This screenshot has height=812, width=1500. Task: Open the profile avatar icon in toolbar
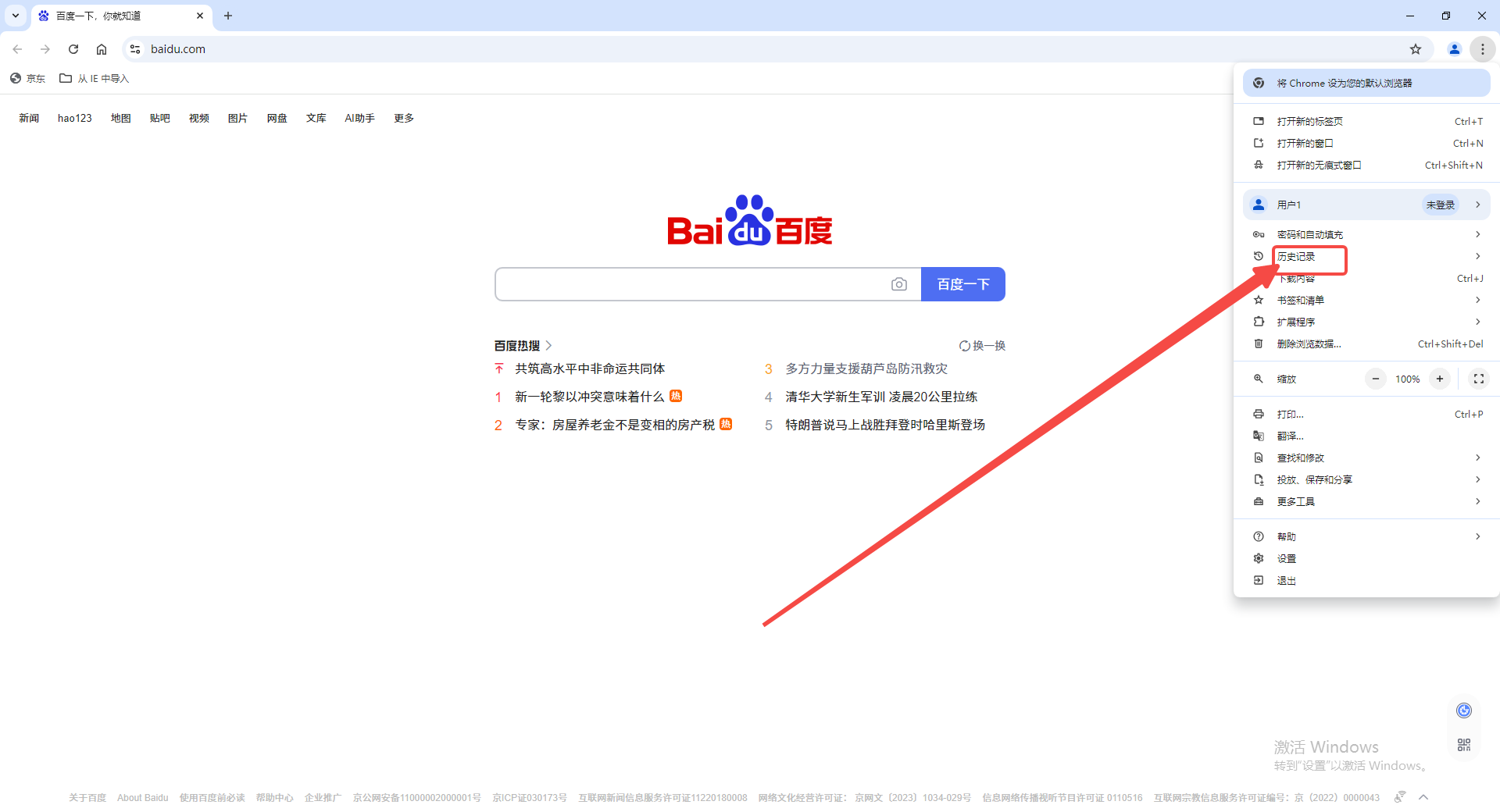coord(1454,49)
